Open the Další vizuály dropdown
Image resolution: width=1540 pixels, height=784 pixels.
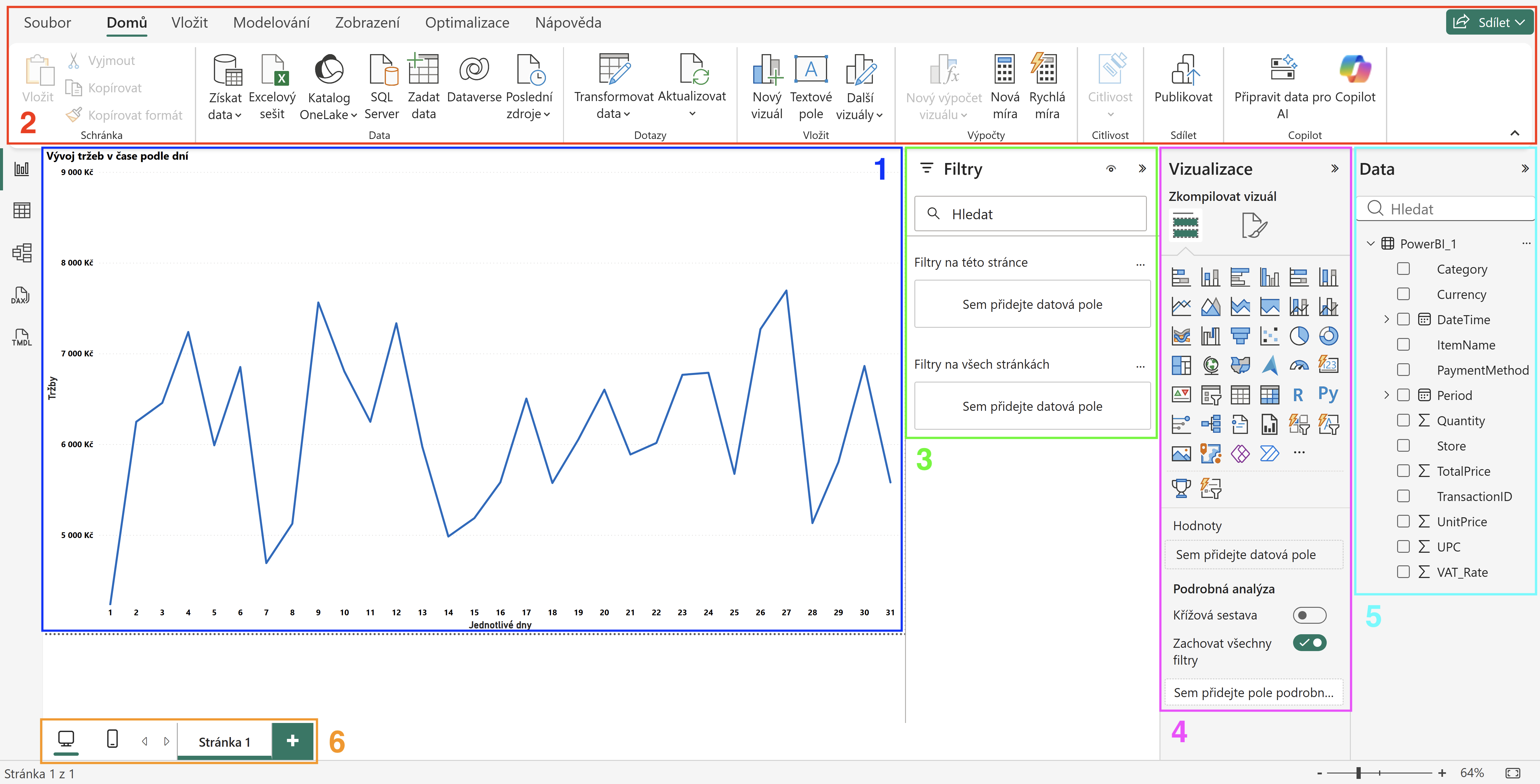coord(860,87)
